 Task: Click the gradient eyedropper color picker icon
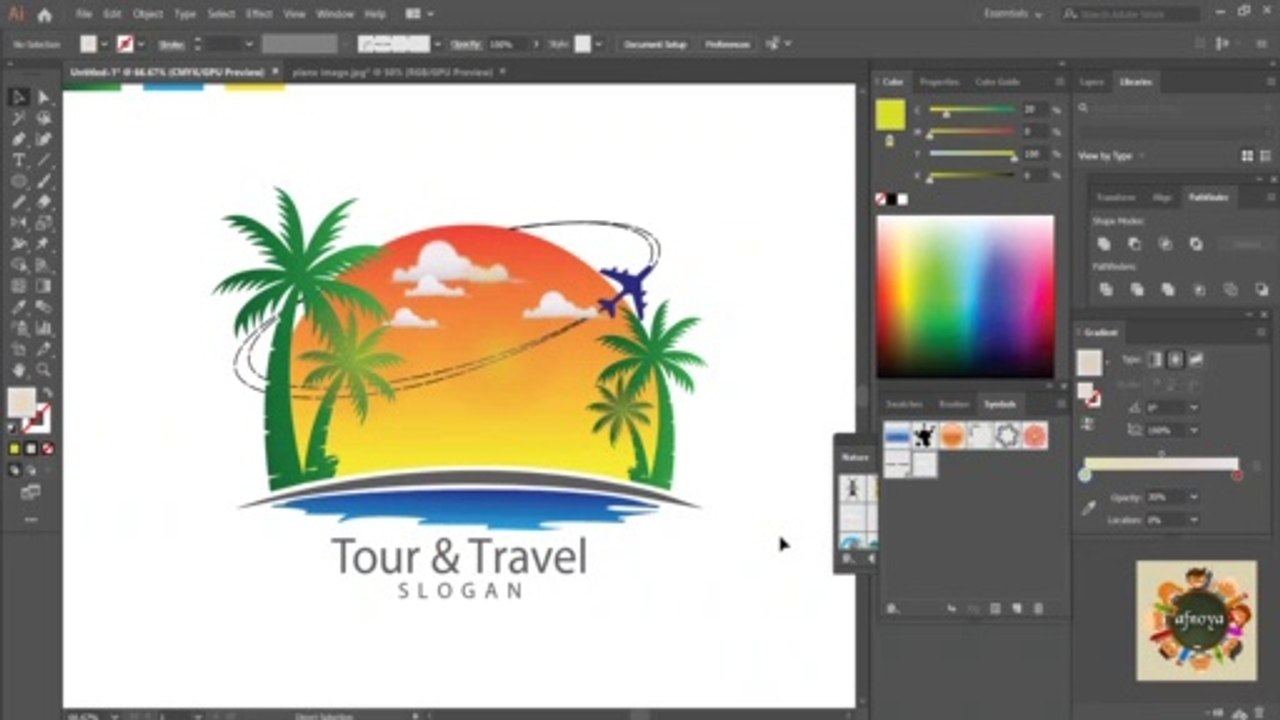click(x=1089, y=508)
